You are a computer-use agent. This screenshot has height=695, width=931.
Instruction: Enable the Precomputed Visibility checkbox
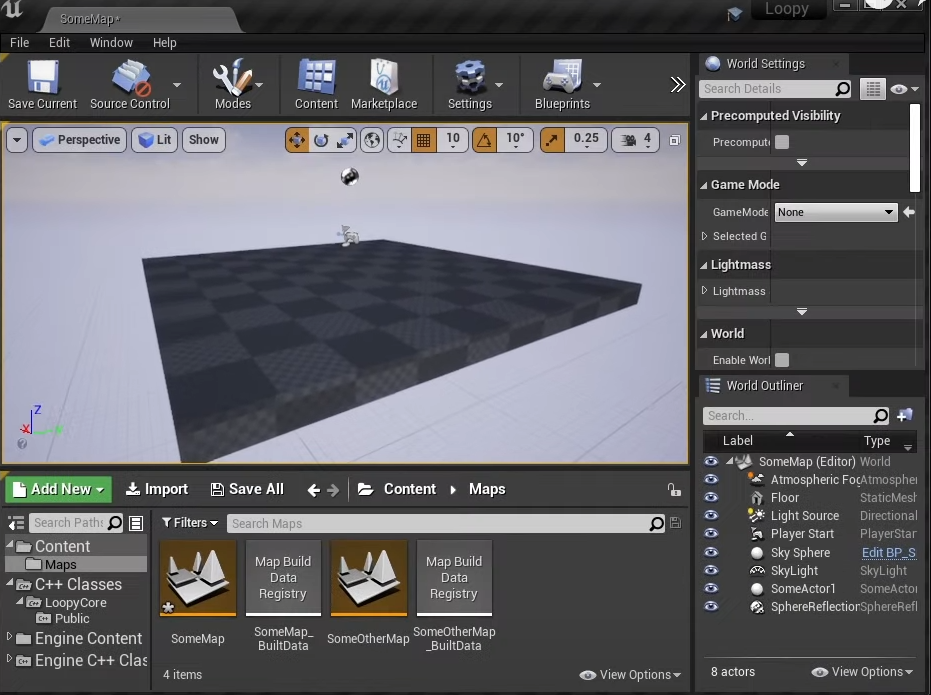[782, 142]
